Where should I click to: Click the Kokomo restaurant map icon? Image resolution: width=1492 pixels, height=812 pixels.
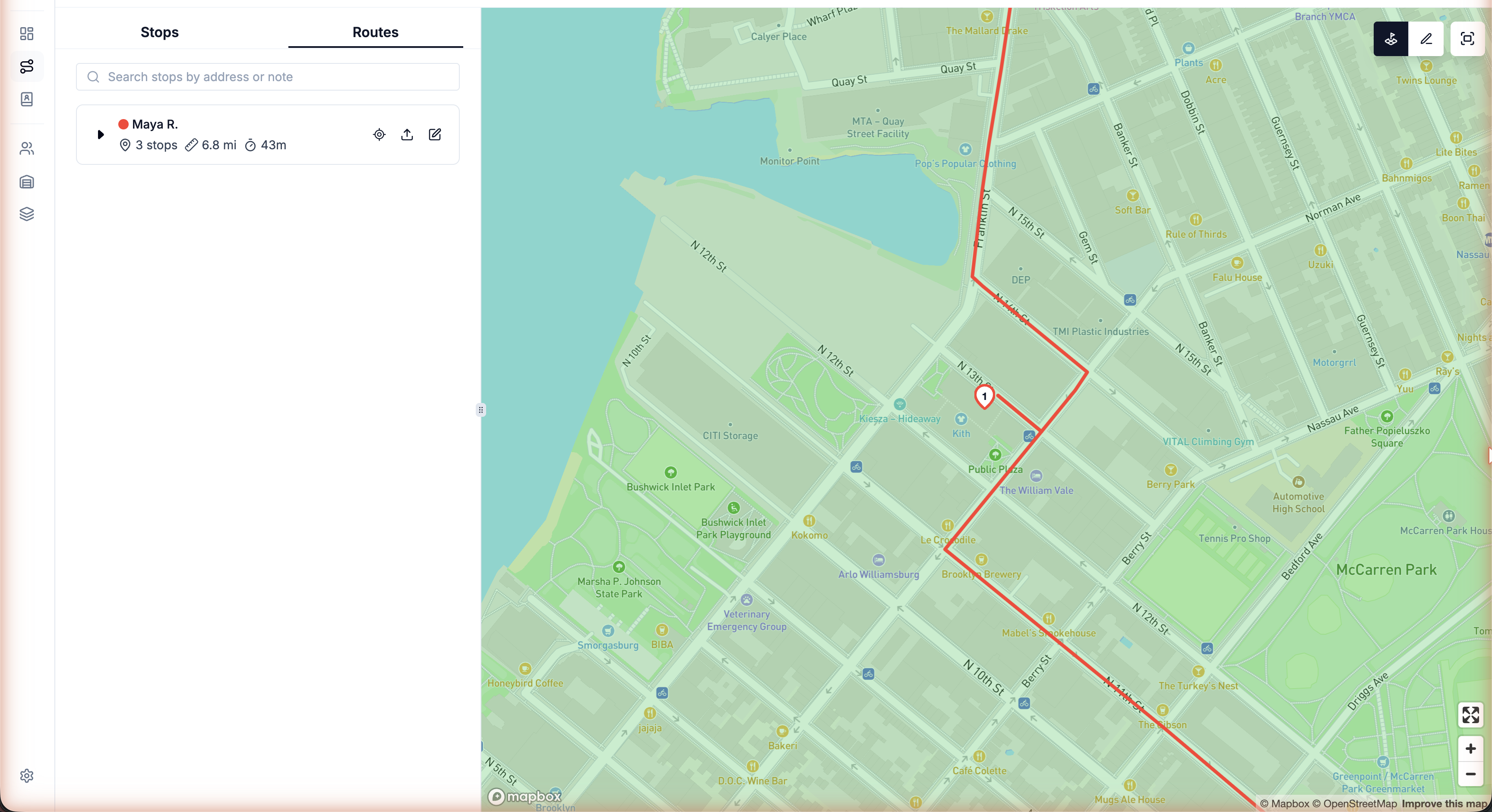[x=809, y=520]
